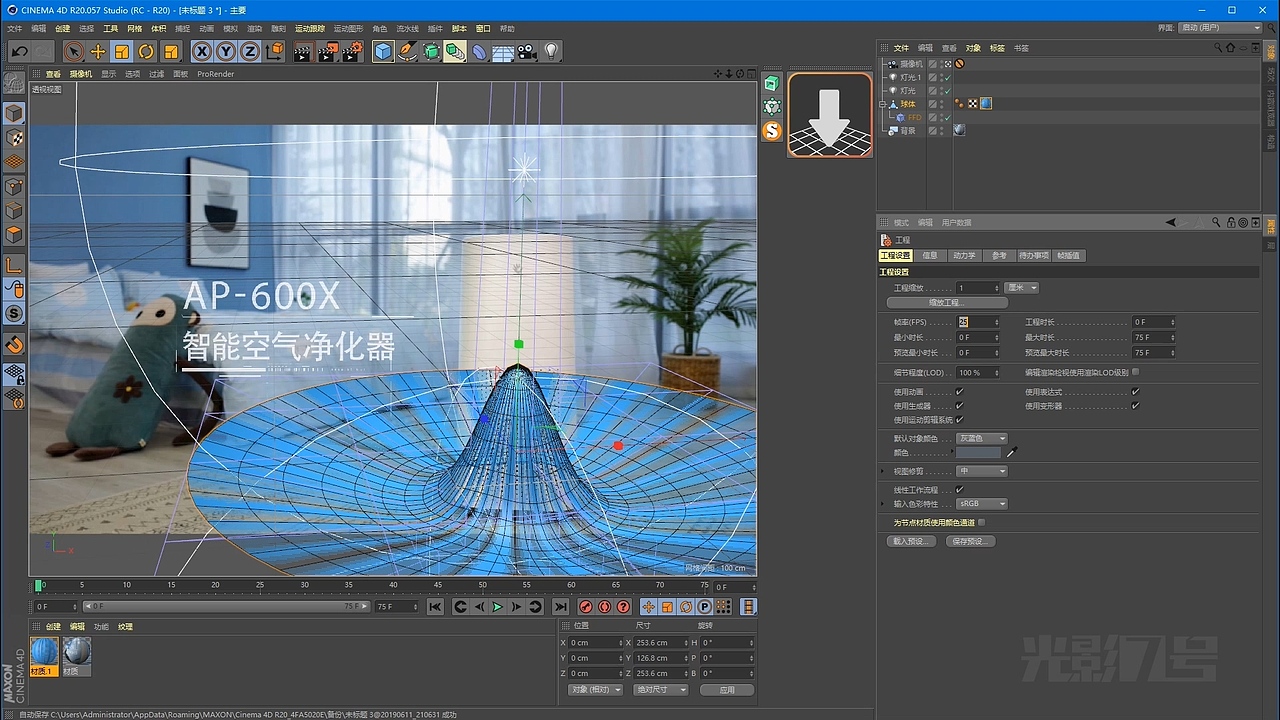
Task: Enable 编辑渲染检视使用渲染LOD级别 checkbox
Action: pos(1135,372)
